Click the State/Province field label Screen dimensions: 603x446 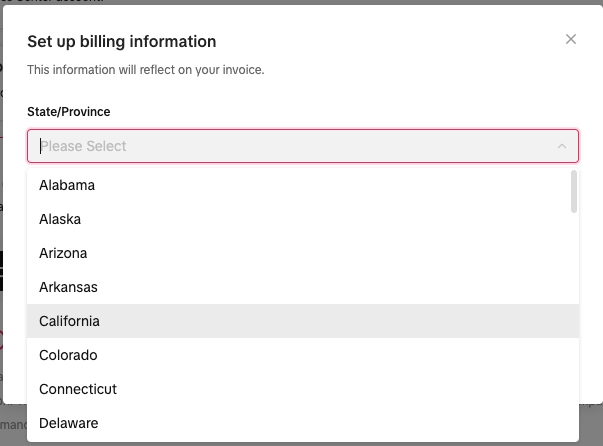[69, 111]
